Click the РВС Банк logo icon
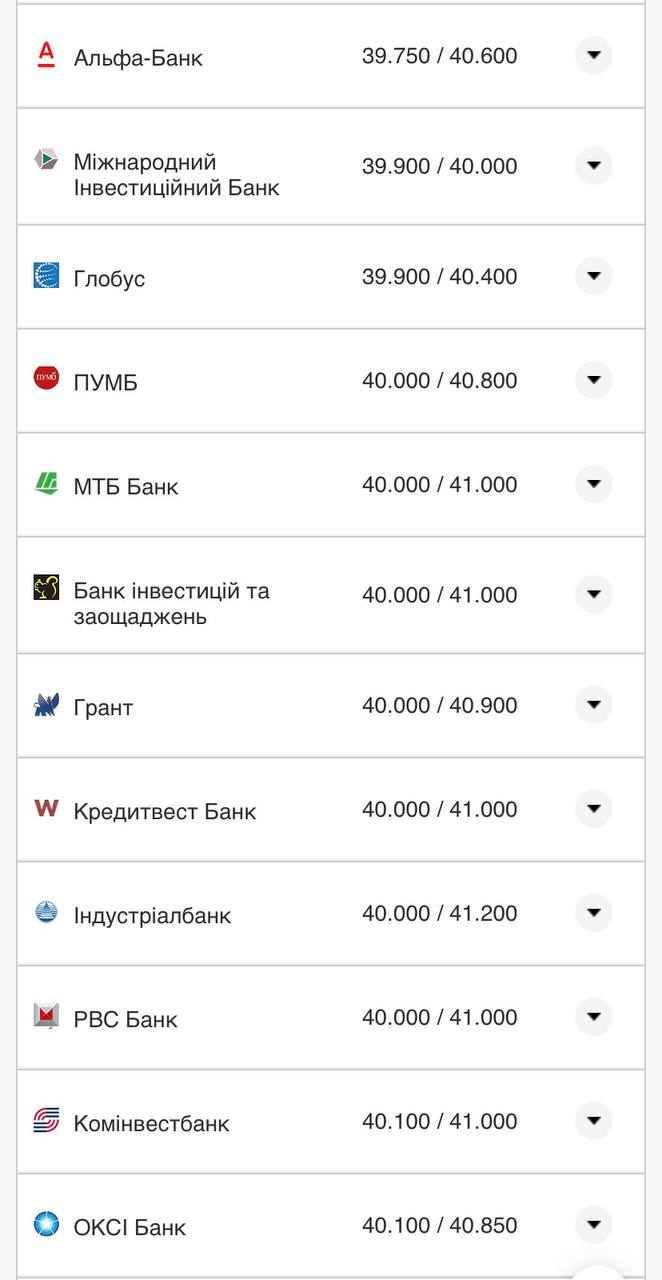This screenshot has width=662, height=1280. [44, 1017]
